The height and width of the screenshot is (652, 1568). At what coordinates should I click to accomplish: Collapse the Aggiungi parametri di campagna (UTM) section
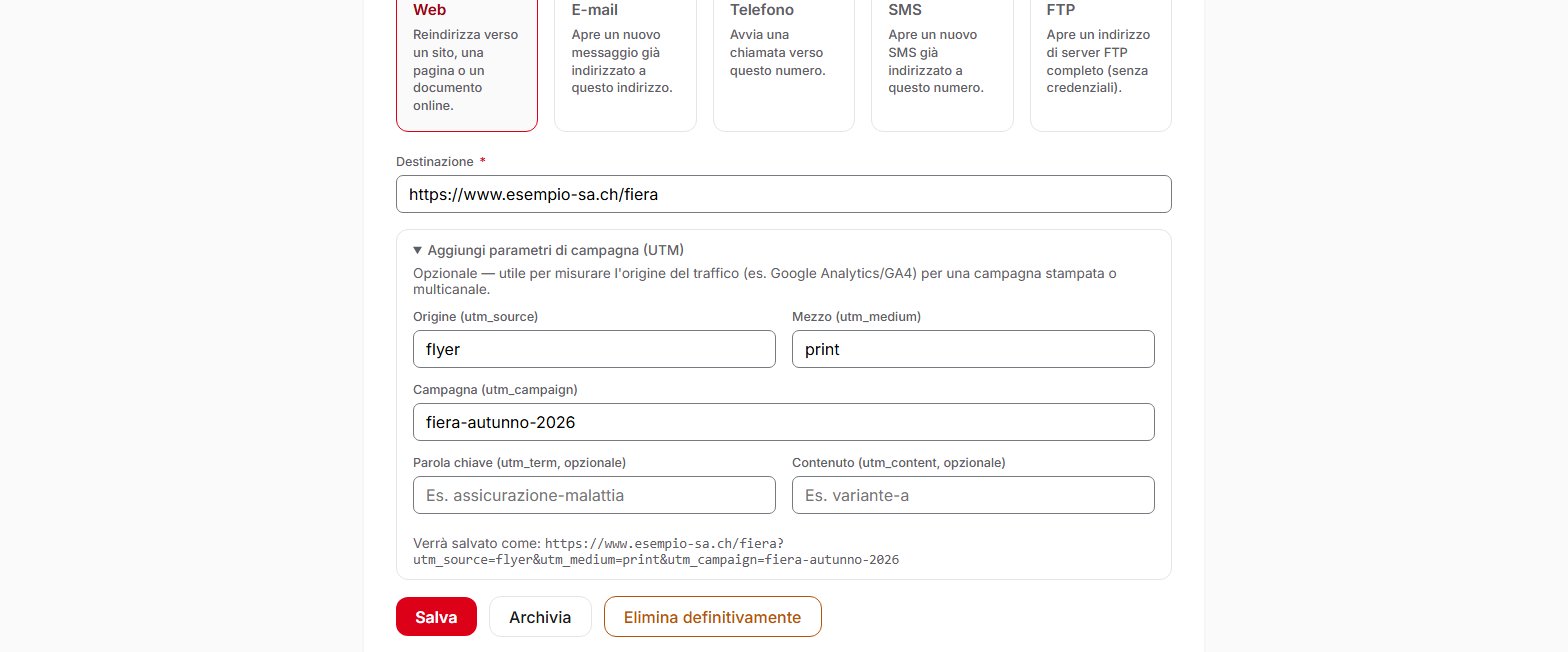coord(548,250)
